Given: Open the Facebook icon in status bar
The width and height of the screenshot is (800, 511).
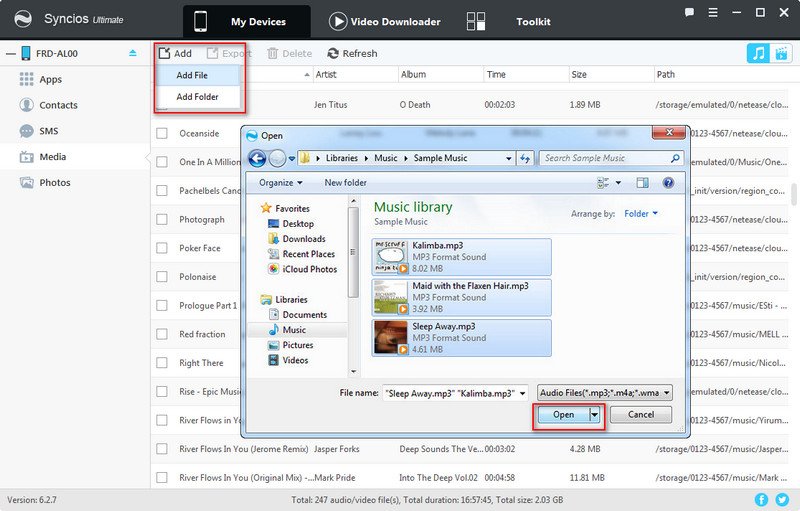Looking at the screenshot, I should coord(761,499).
